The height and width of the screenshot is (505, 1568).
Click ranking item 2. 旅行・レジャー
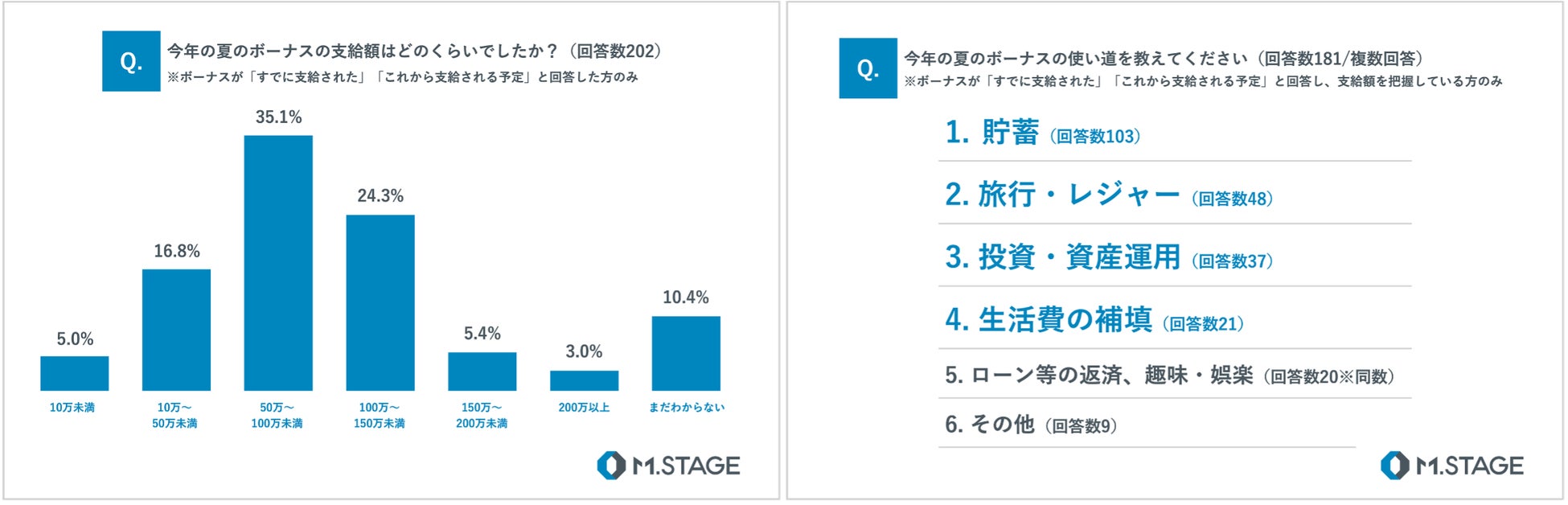(x=1109, y=195)
